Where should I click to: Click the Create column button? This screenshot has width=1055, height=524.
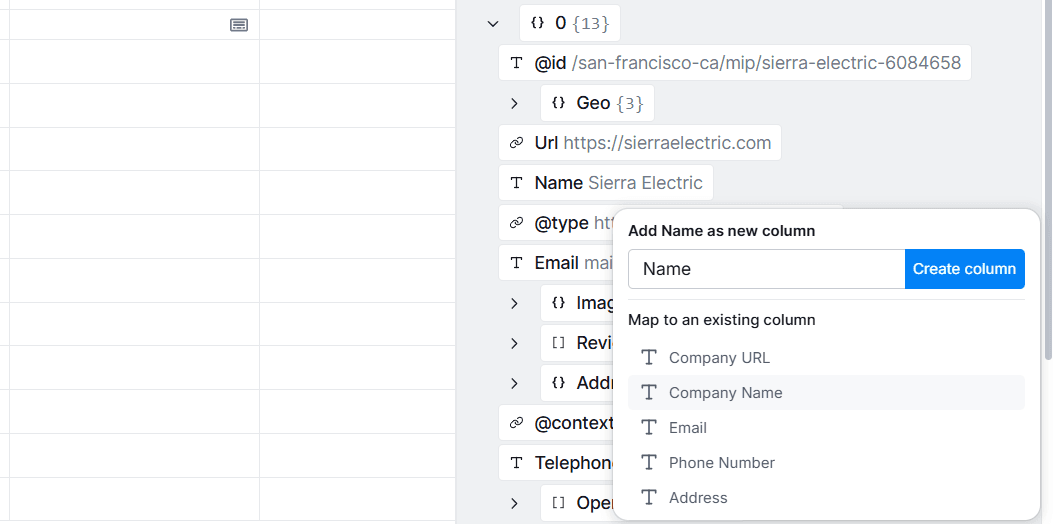pyautogui.click(x=964, y=269)
